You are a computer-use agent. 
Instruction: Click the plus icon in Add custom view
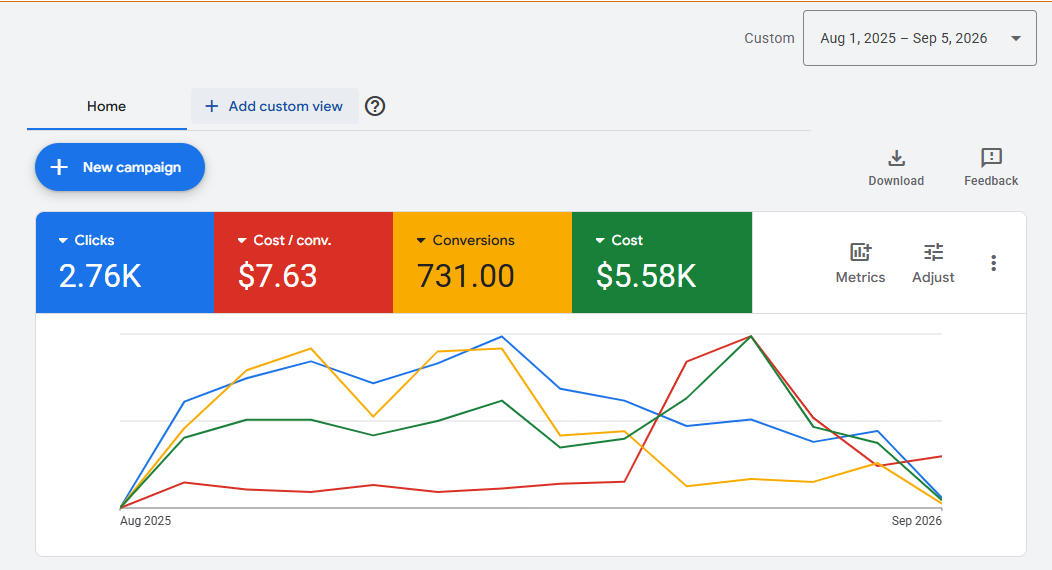(211, 106)
